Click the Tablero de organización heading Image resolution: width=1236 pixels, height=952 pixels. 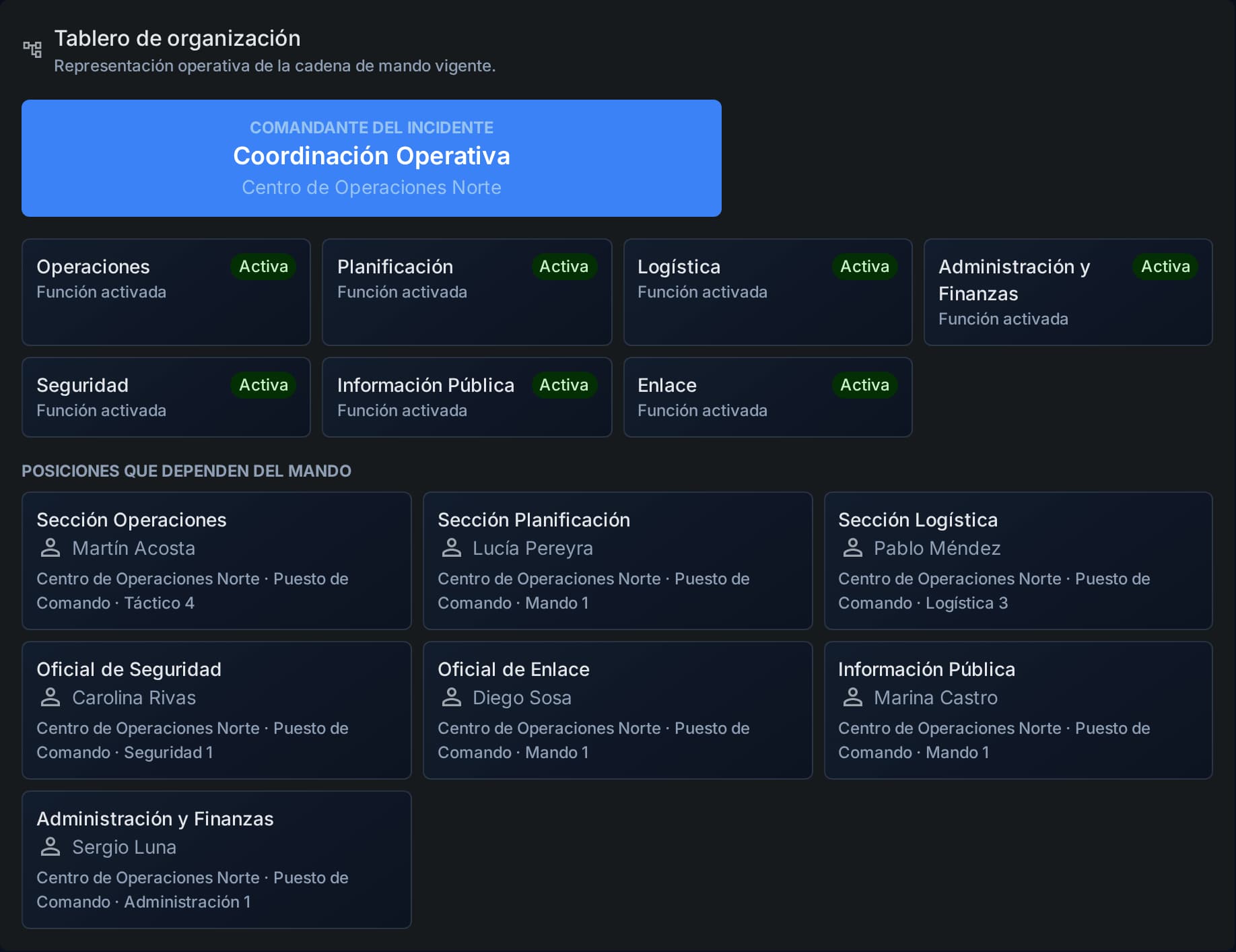(177, 38)
